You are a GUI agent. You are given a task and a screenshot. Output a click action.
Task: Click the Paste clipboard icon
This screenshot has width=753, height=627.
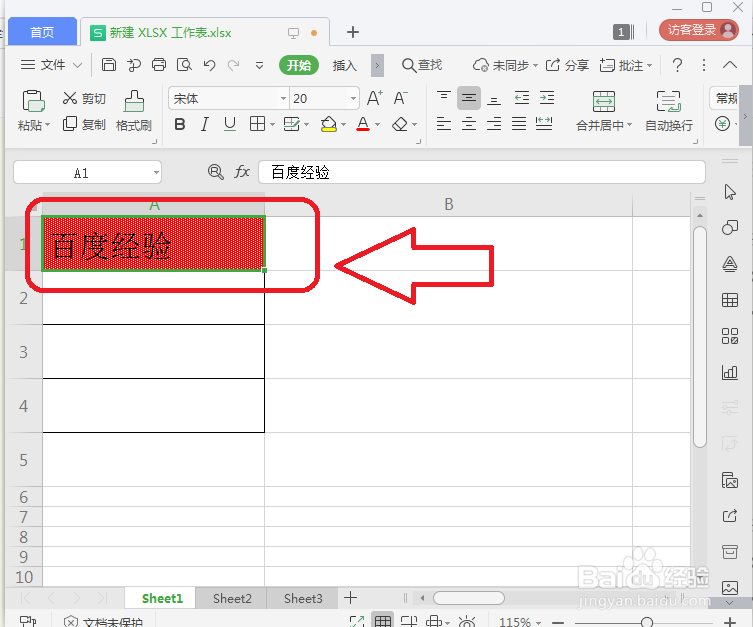(33, 101)
